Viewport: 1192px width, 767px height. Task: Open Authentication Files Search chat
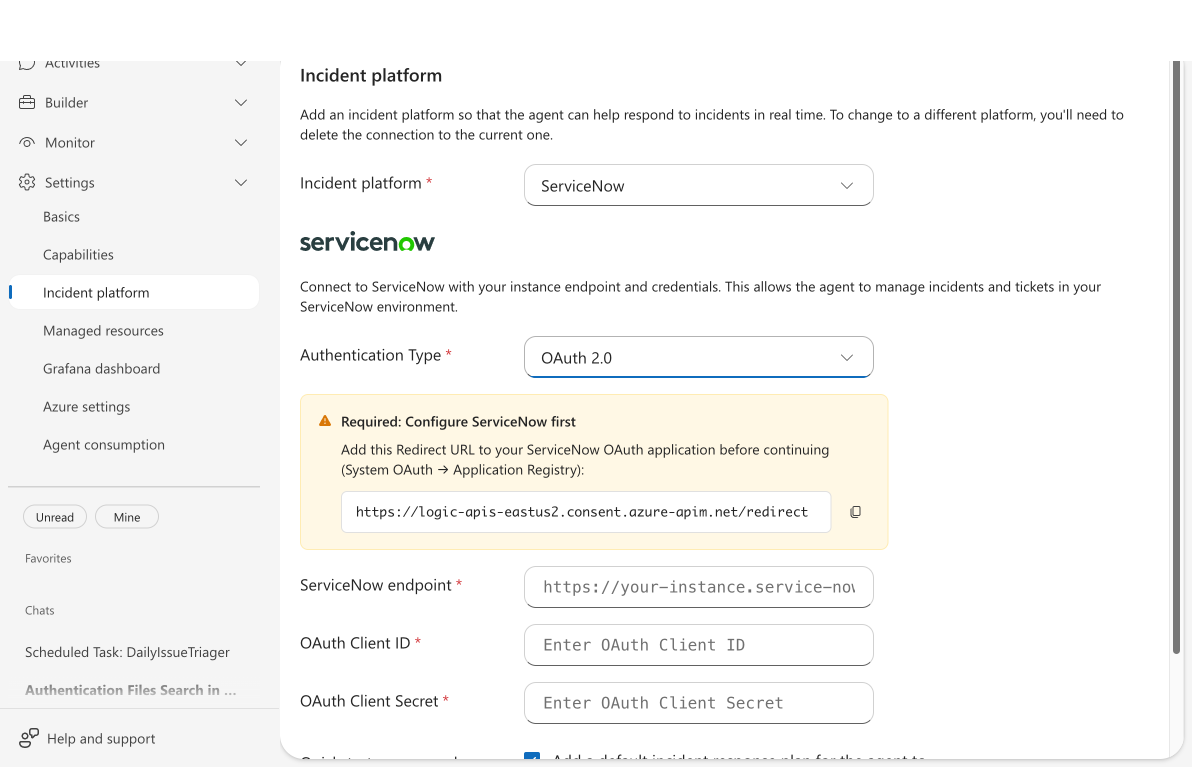pyautogui.click(x=131, y=690)
